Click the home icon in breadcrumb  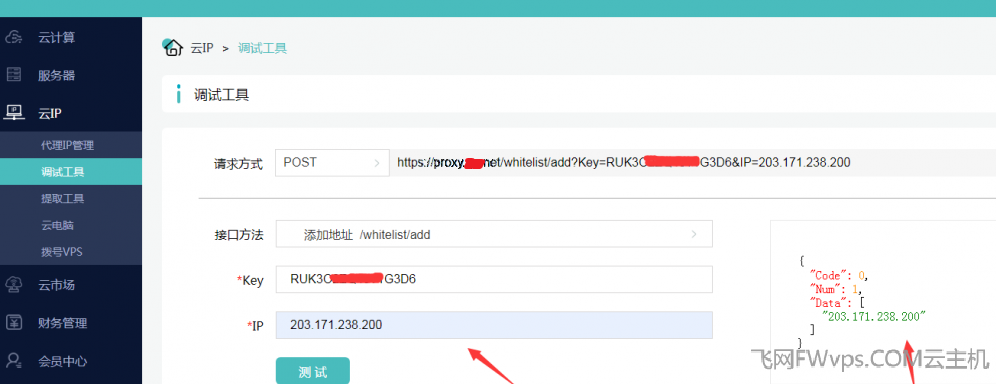tap(172, 48)
